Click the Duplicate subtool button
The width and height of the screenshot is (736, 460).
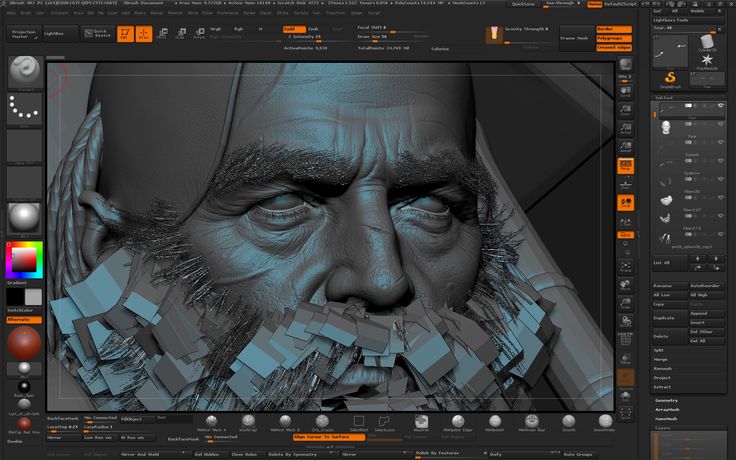[x=664, y=317]
